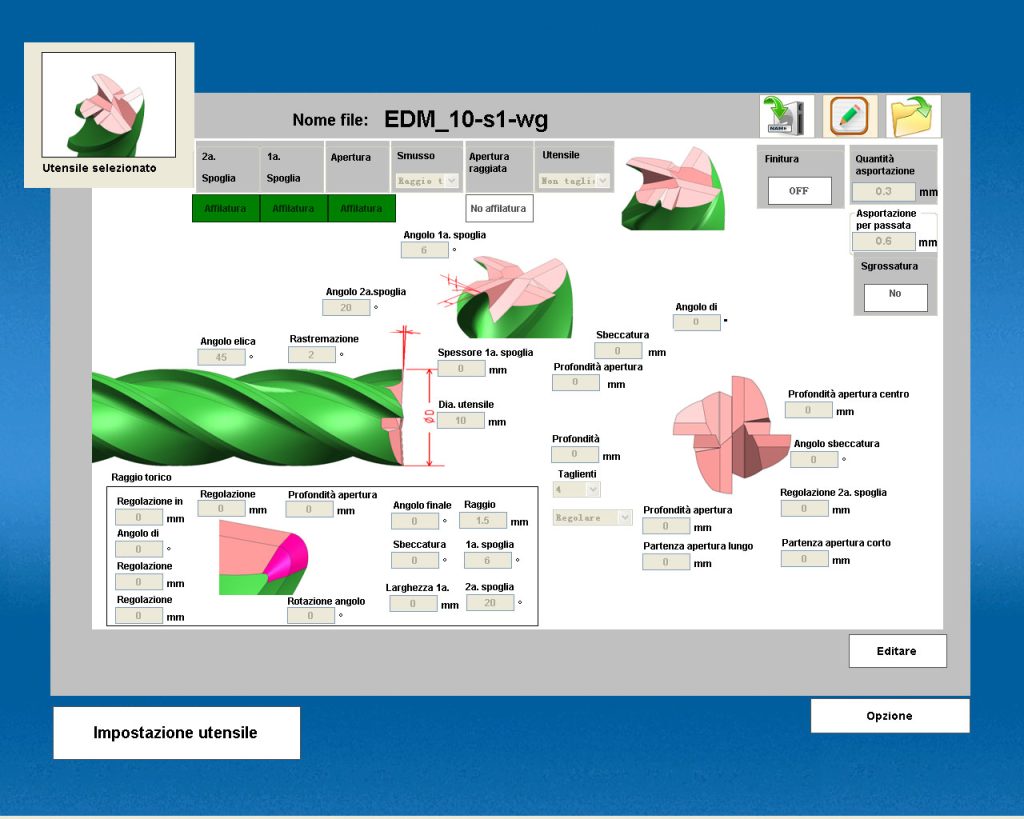The width and height of the screenshot is (1024, 819).
Task: Click the Sbeccatura mm field
Action: [618, 351]
